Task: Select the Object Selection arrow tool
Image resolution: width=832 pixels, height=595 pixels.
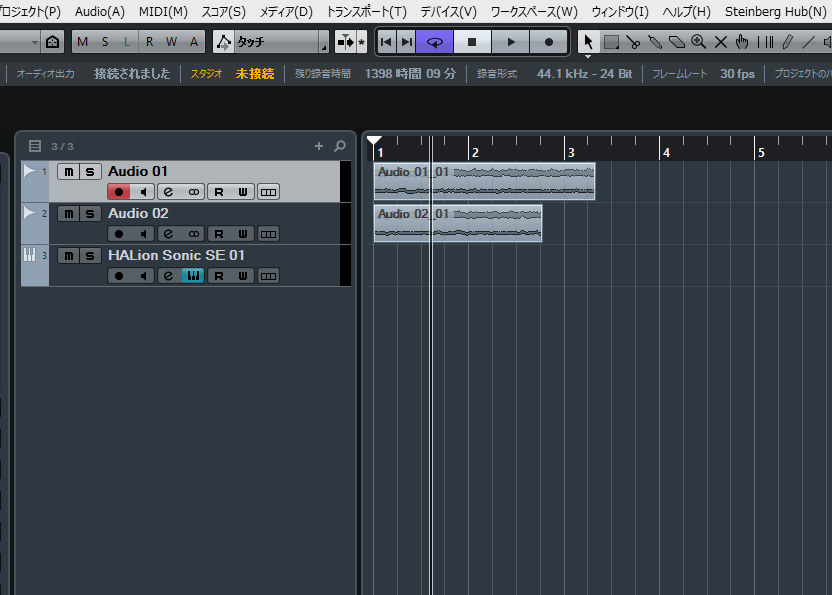Action: [588, 42]
